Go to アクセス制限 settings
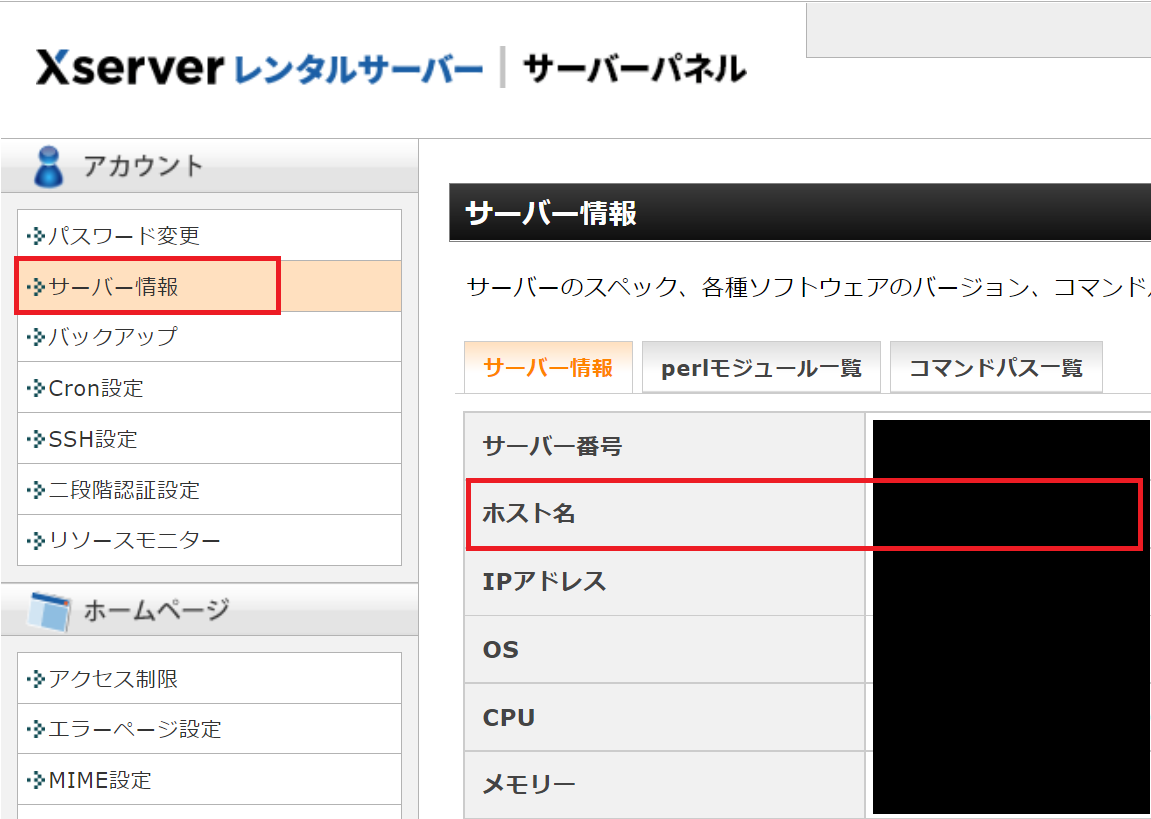Image resolution: width=1151 pixels, height=819 pixels. coord(209,679)
